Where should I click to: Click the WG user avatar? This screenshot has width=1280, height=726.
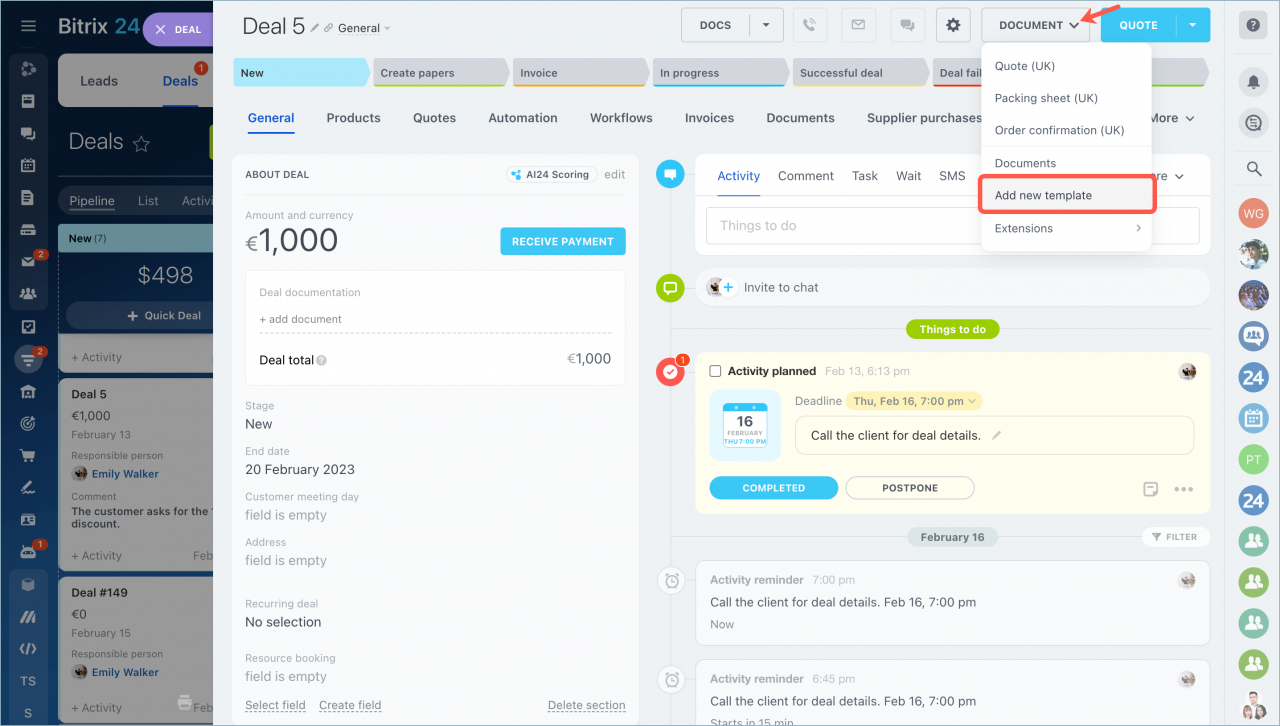point(1253,213)
